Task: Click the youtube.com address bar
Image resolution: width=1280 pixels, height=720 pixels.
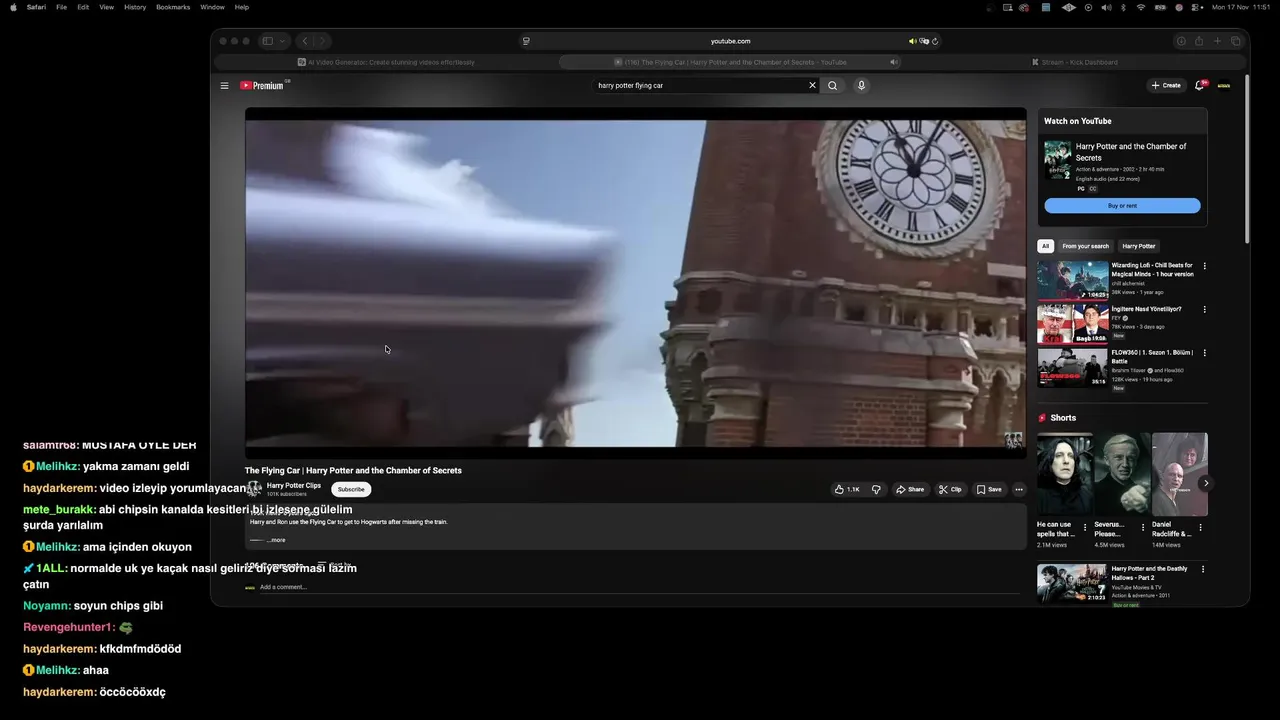Action: pos(730,41)
